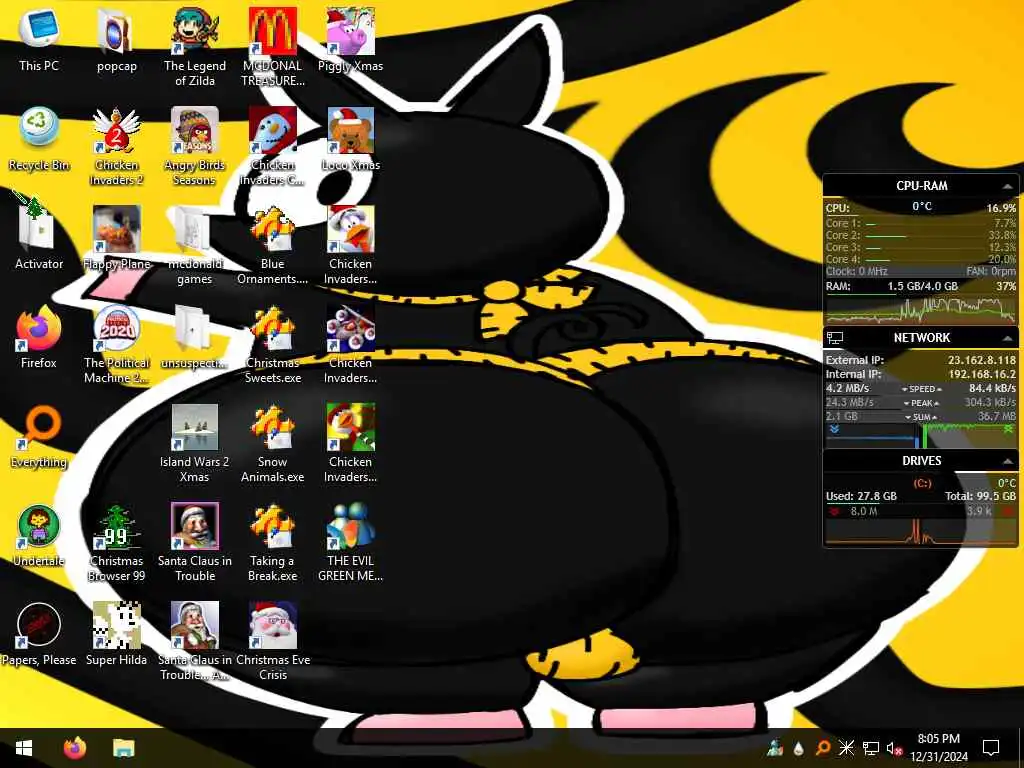1024x768 pixels.
Task: Select the popcap folder icon
Action: click(116, 40)
